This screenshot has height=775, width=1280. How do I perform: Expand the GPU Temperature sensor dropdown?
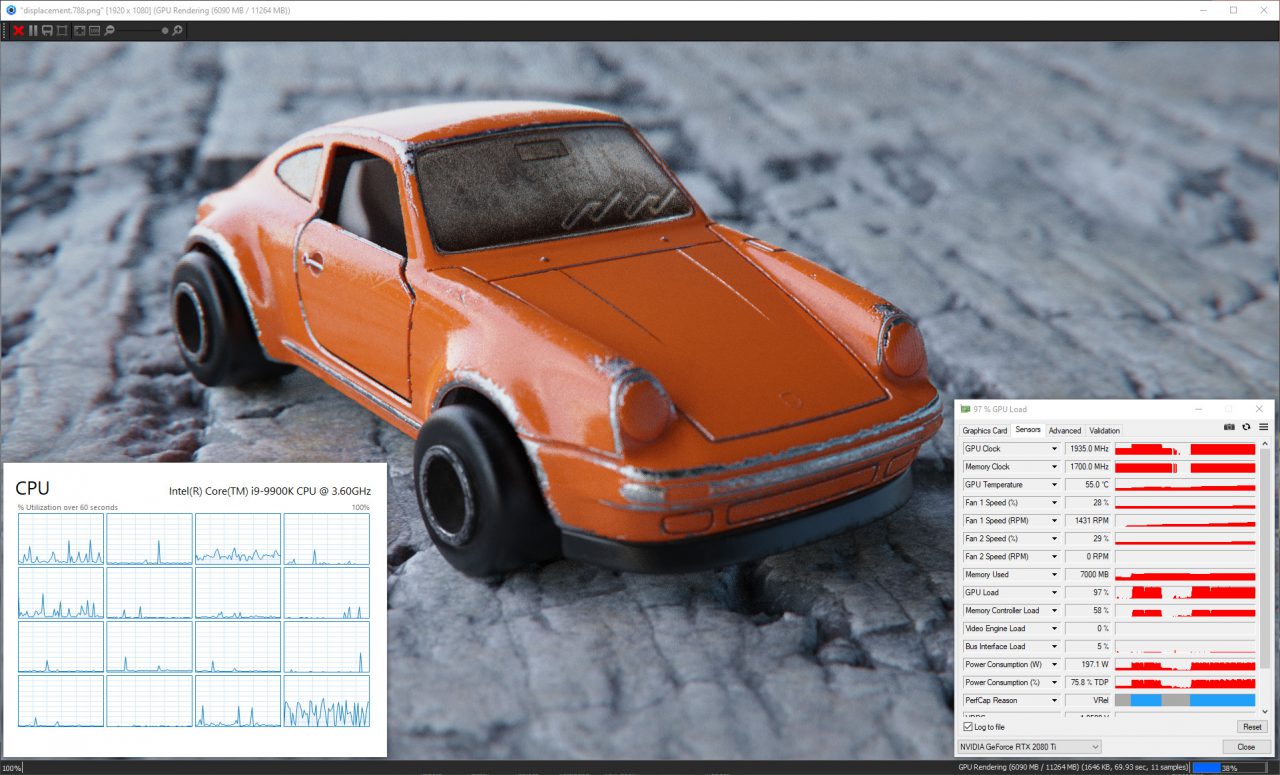[x=1054, y=485]
